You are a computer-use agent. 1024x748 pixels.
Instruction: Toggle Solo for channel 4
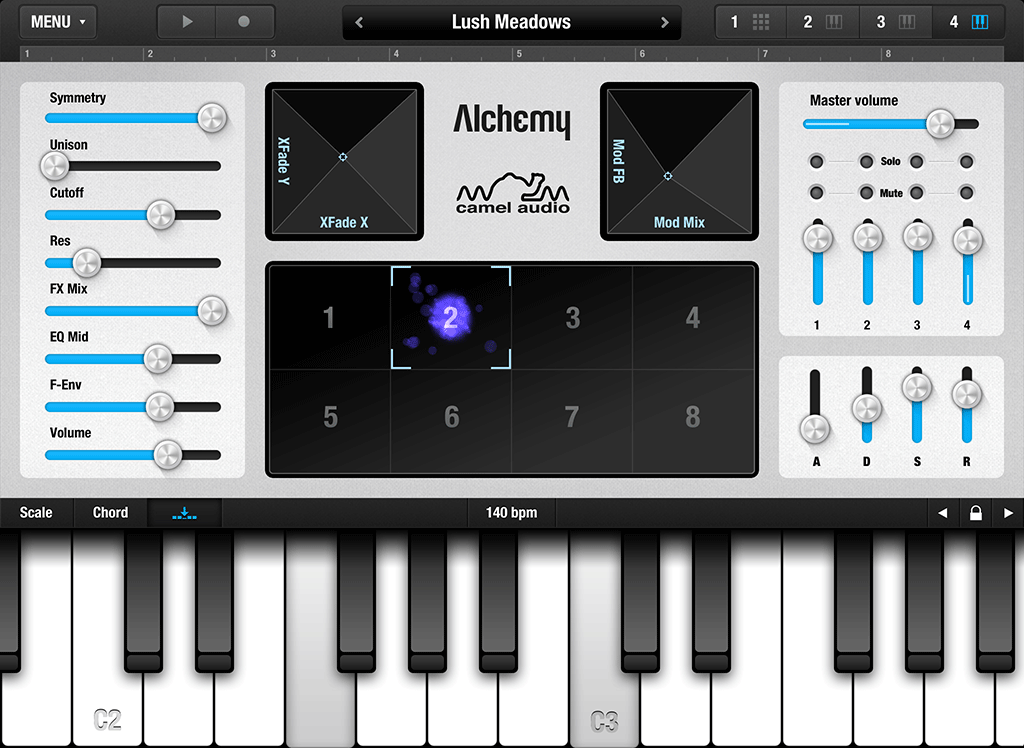[x=967, y=161]
